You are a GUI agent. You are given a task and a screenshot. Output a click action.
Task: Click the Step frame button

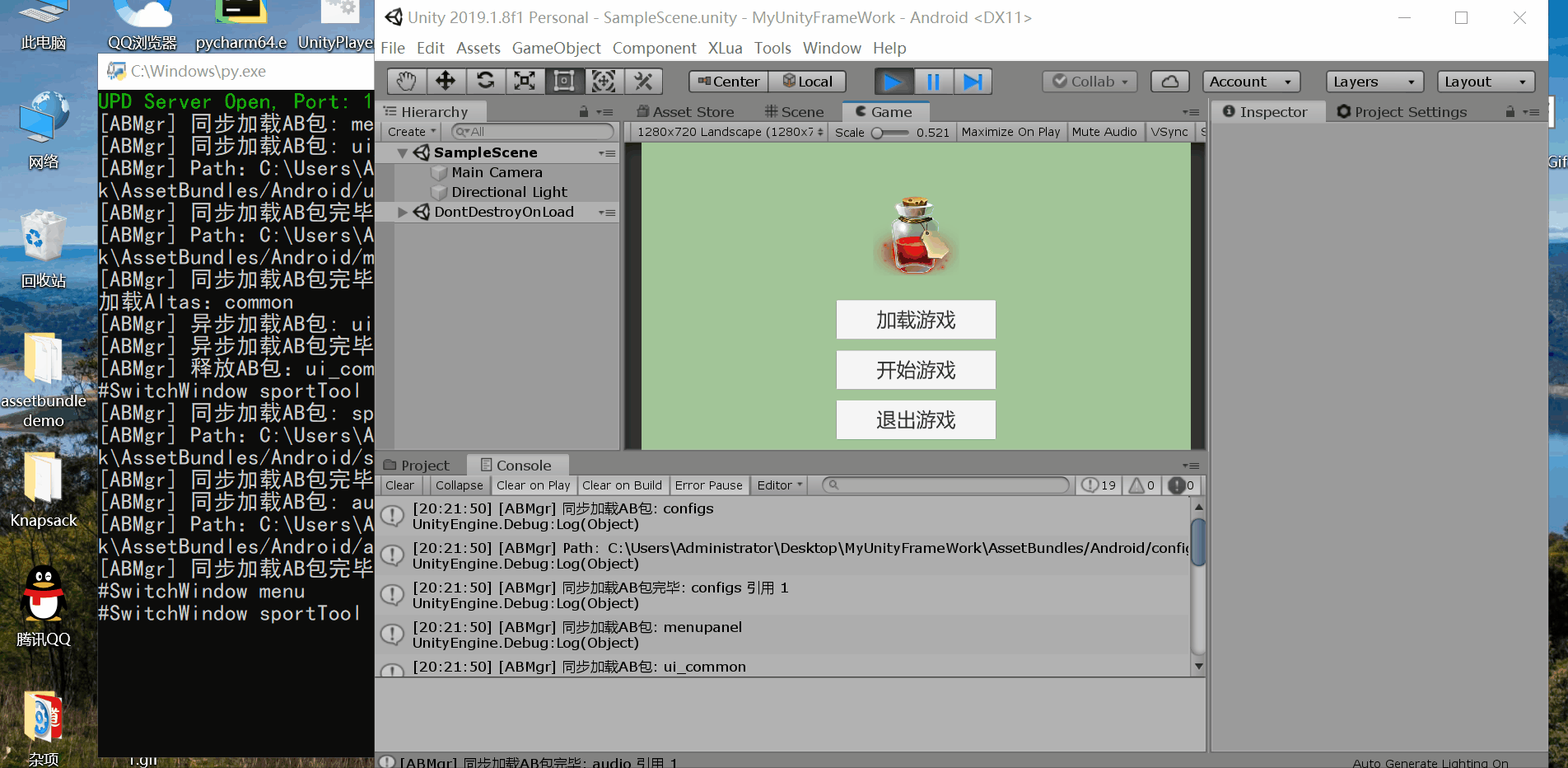click(x=973, y=82)
